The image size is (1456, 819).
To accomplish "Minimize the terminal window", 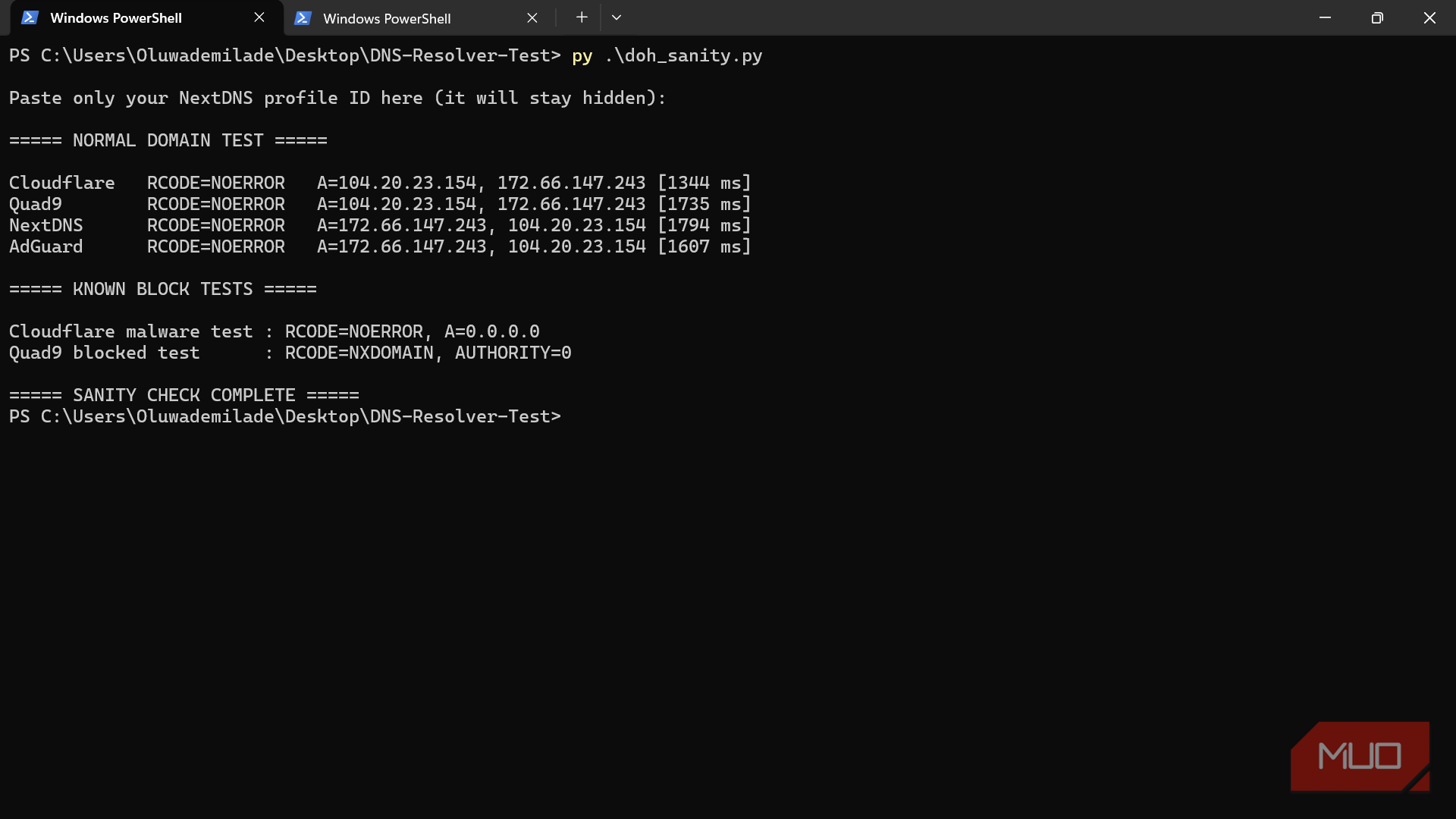I will (1325, 17).
